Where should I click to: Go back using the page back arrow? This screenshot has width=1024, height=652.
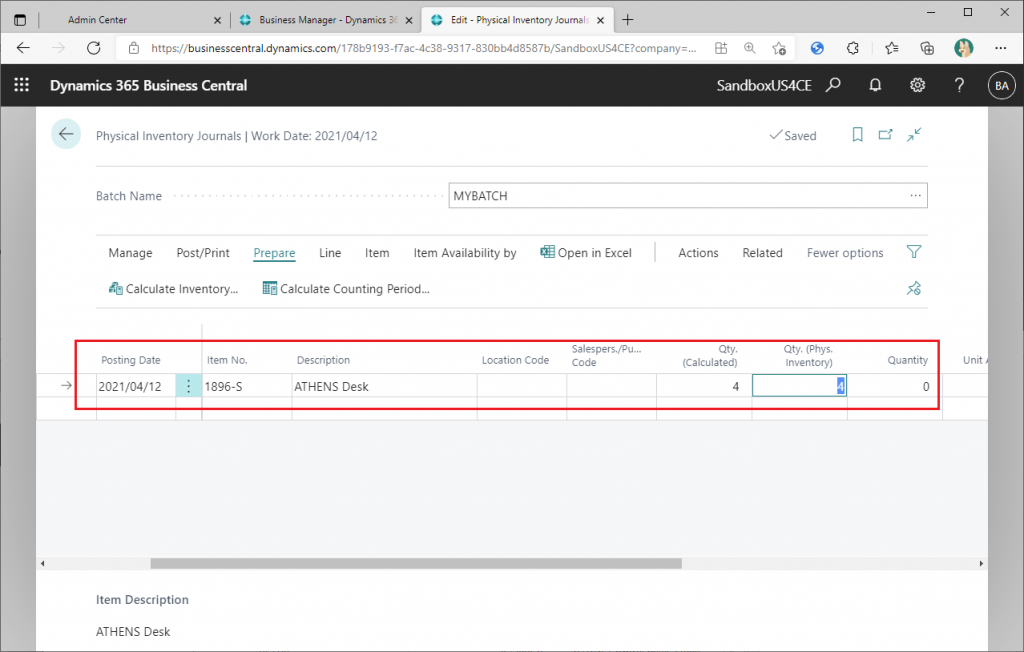(66, 135)
